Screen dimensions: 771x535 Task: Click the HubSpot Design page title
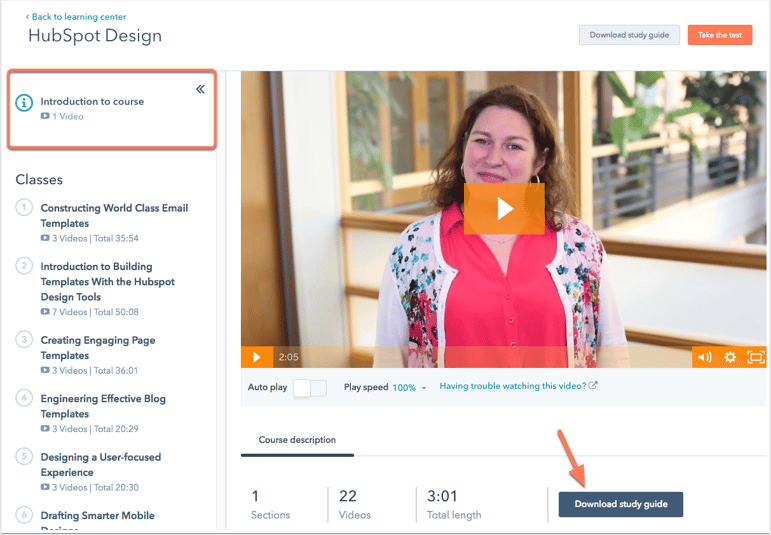point(95,36)
